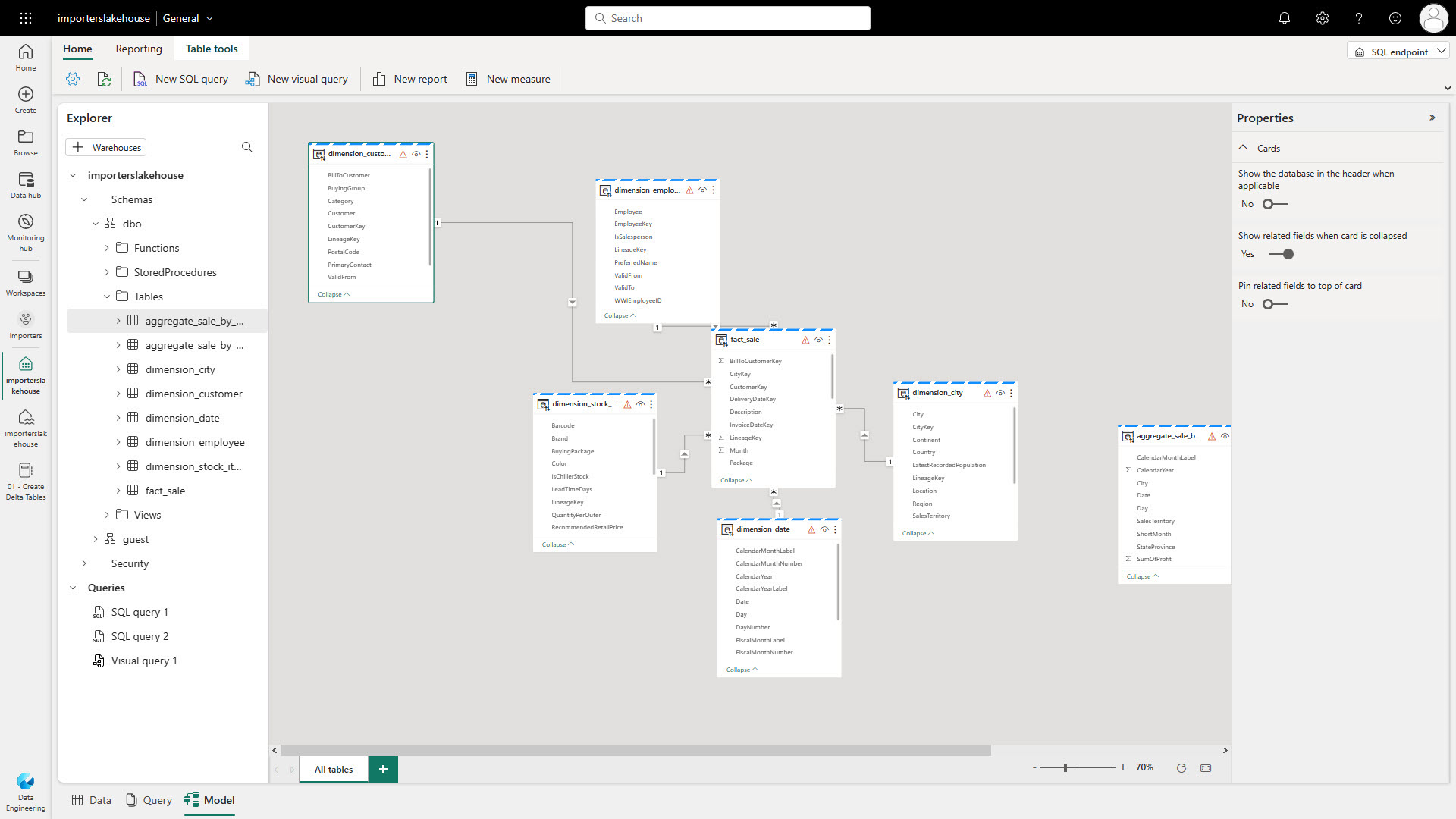Click New visual query button
The image size is (1456, 819).
point(297,79)
